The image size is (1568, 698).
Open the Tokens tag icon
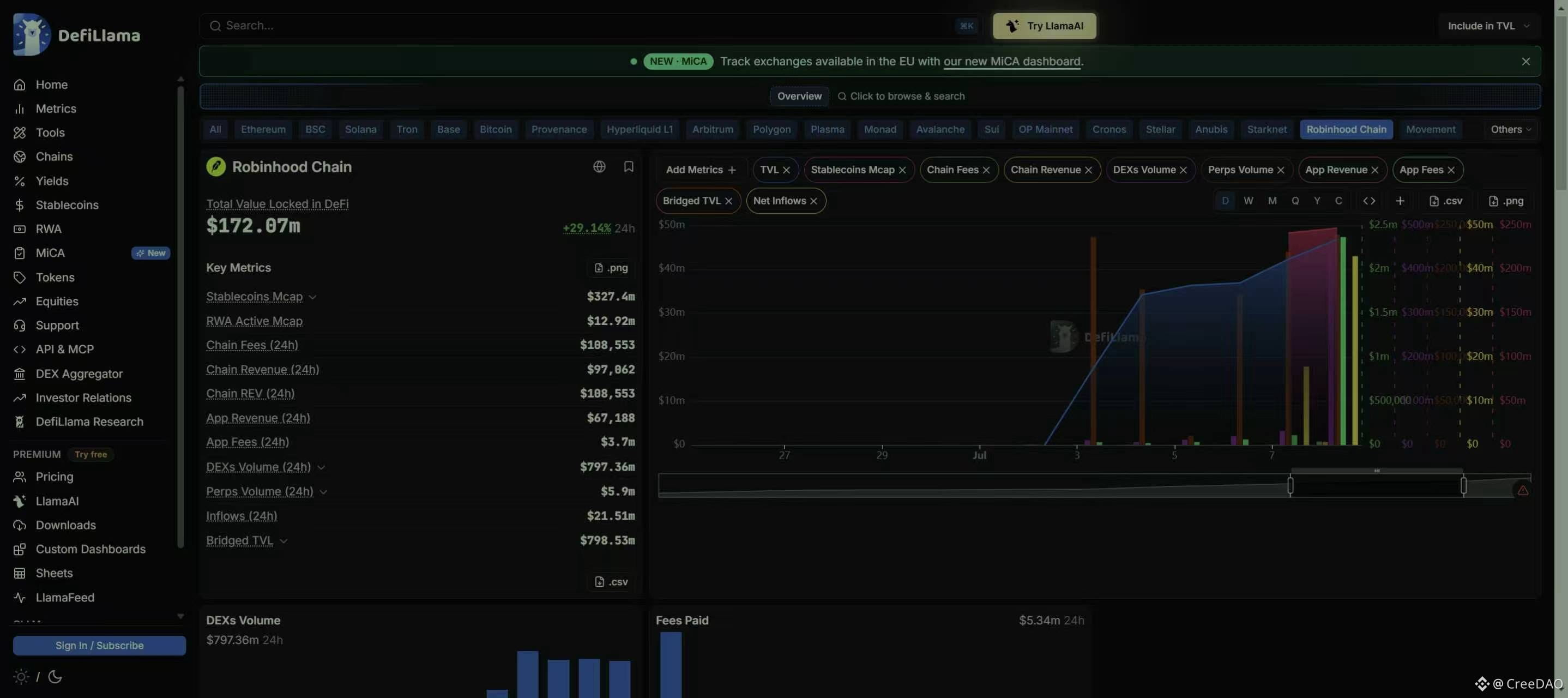click(20, 278)
